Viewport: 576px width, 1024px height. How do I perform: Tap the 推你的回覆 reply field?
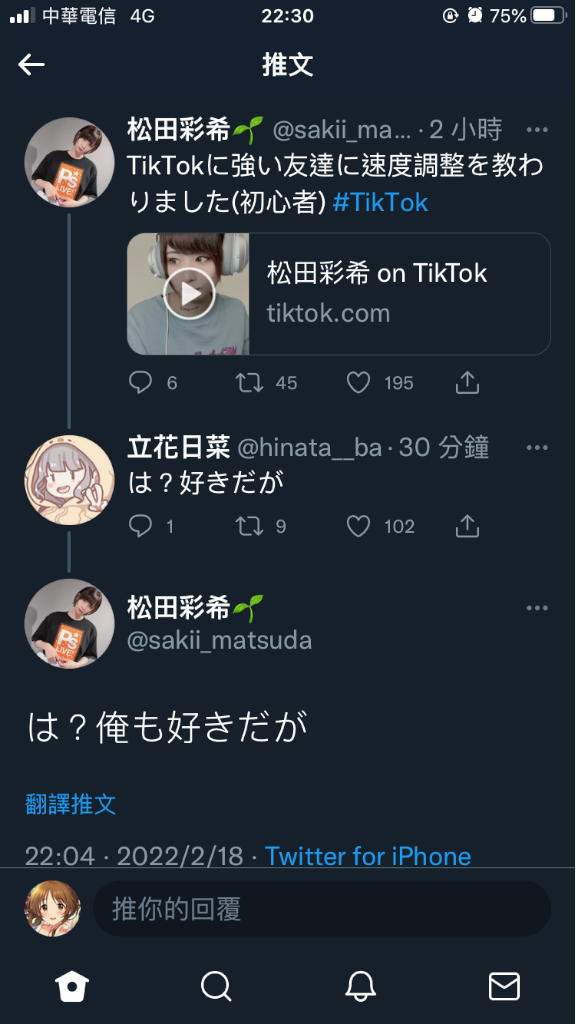(x=322, y=908)
